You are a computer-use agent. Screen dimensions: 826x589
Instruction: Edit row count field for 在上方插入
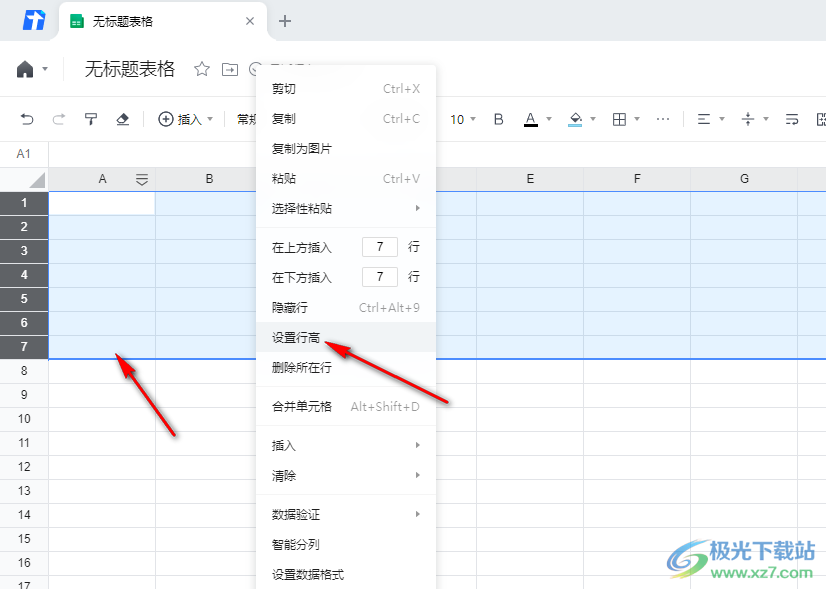(380, 247)
